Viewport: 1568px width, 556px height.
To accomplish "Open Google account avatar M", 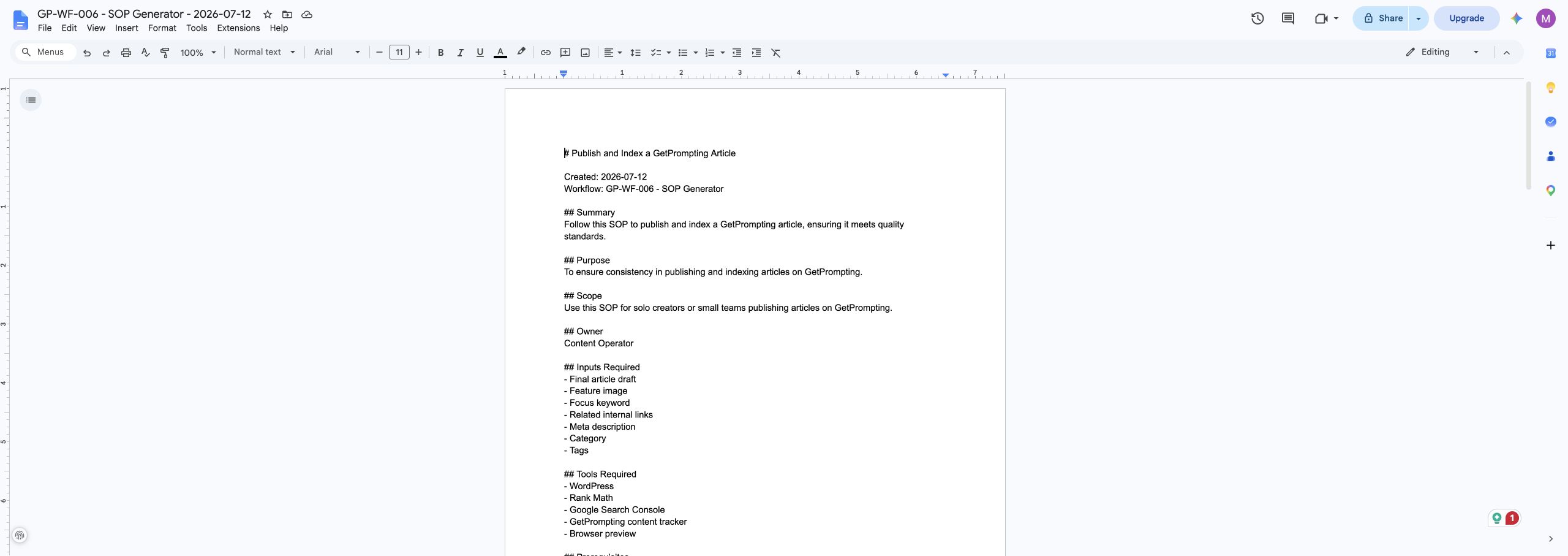I will pyautogui.click(x=1546, y=18).
